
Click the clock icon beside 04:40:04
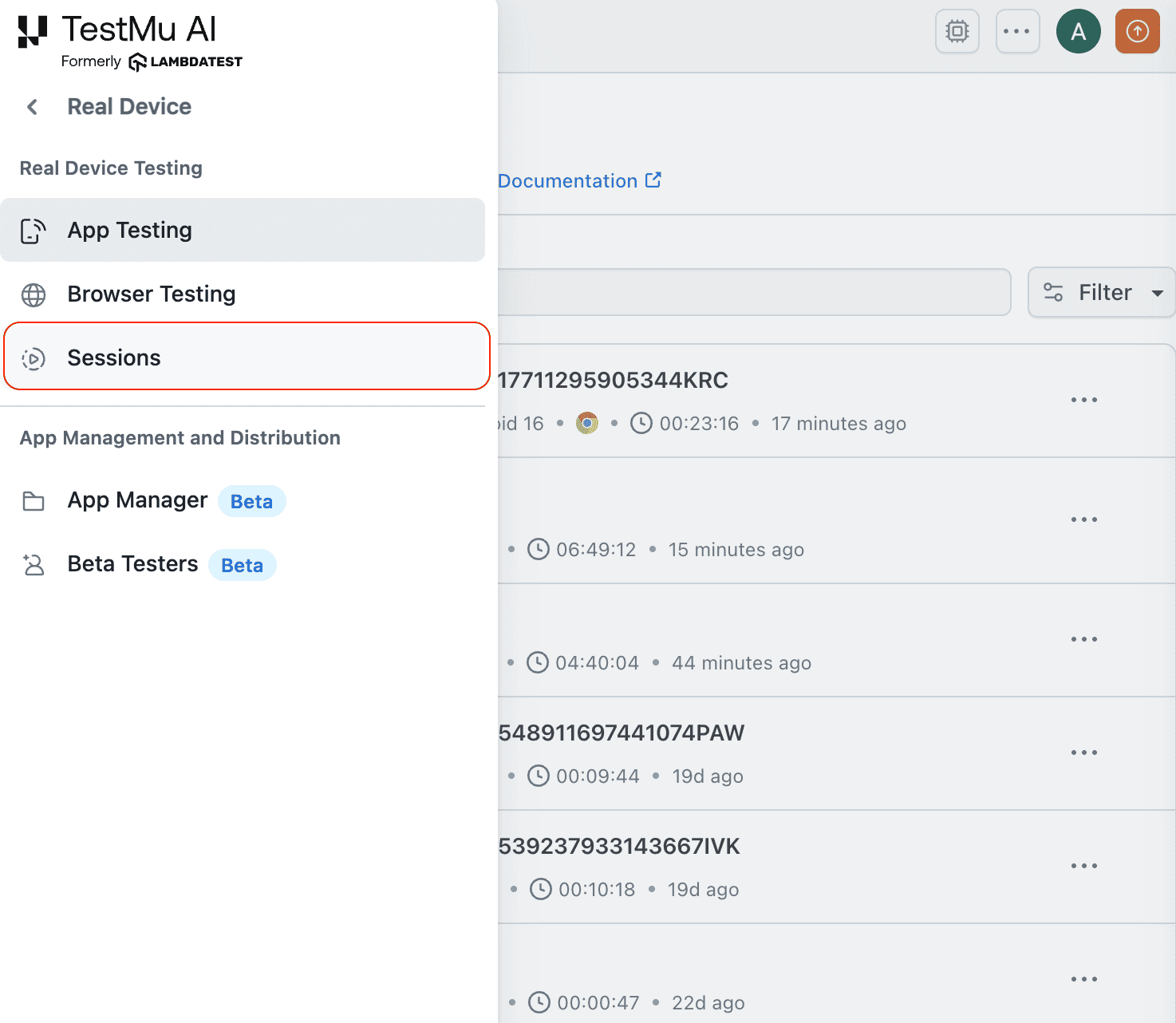pos(538,662)
